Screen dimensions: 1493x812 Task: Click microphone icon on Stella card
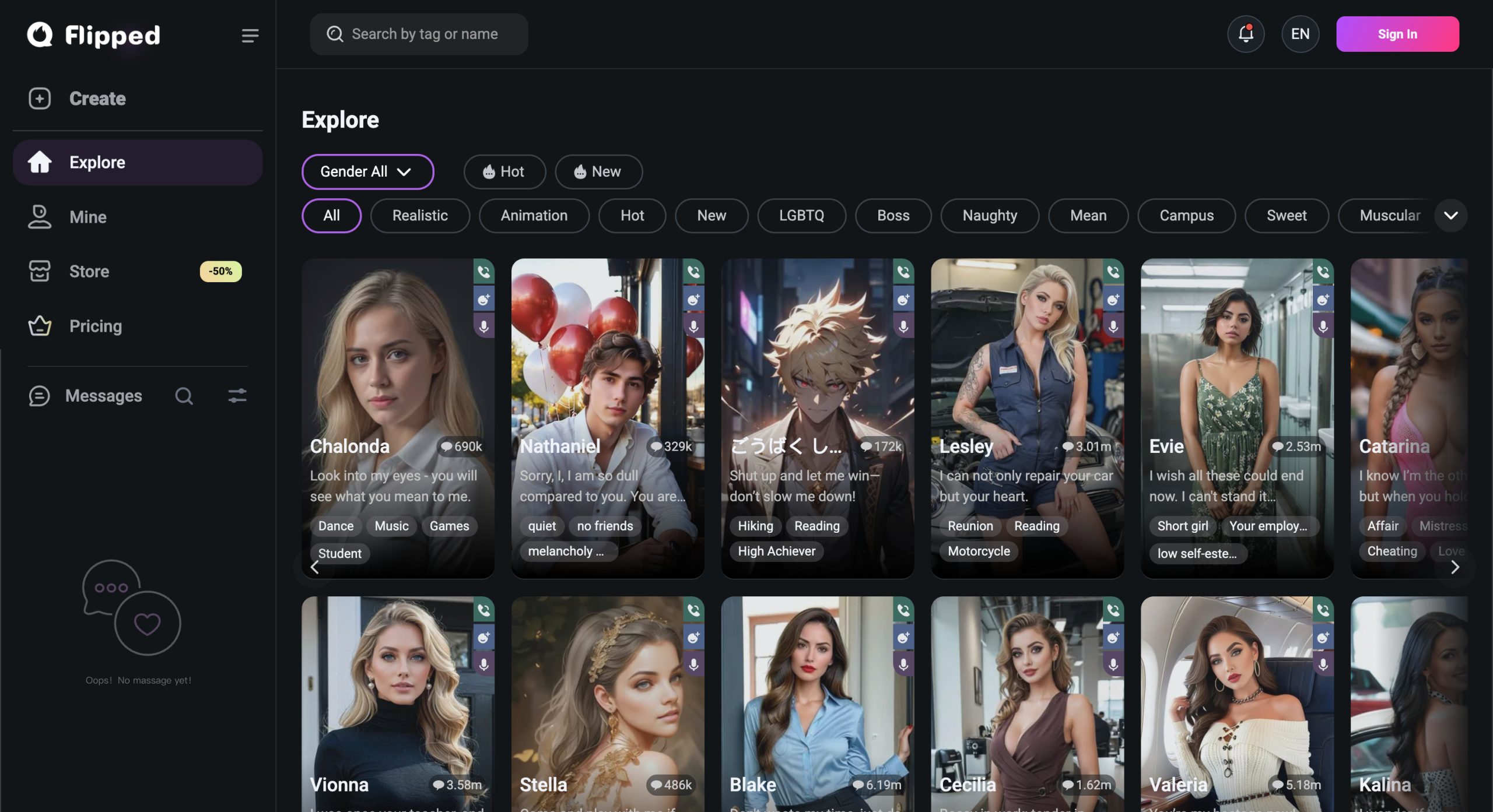pos(693,664)
